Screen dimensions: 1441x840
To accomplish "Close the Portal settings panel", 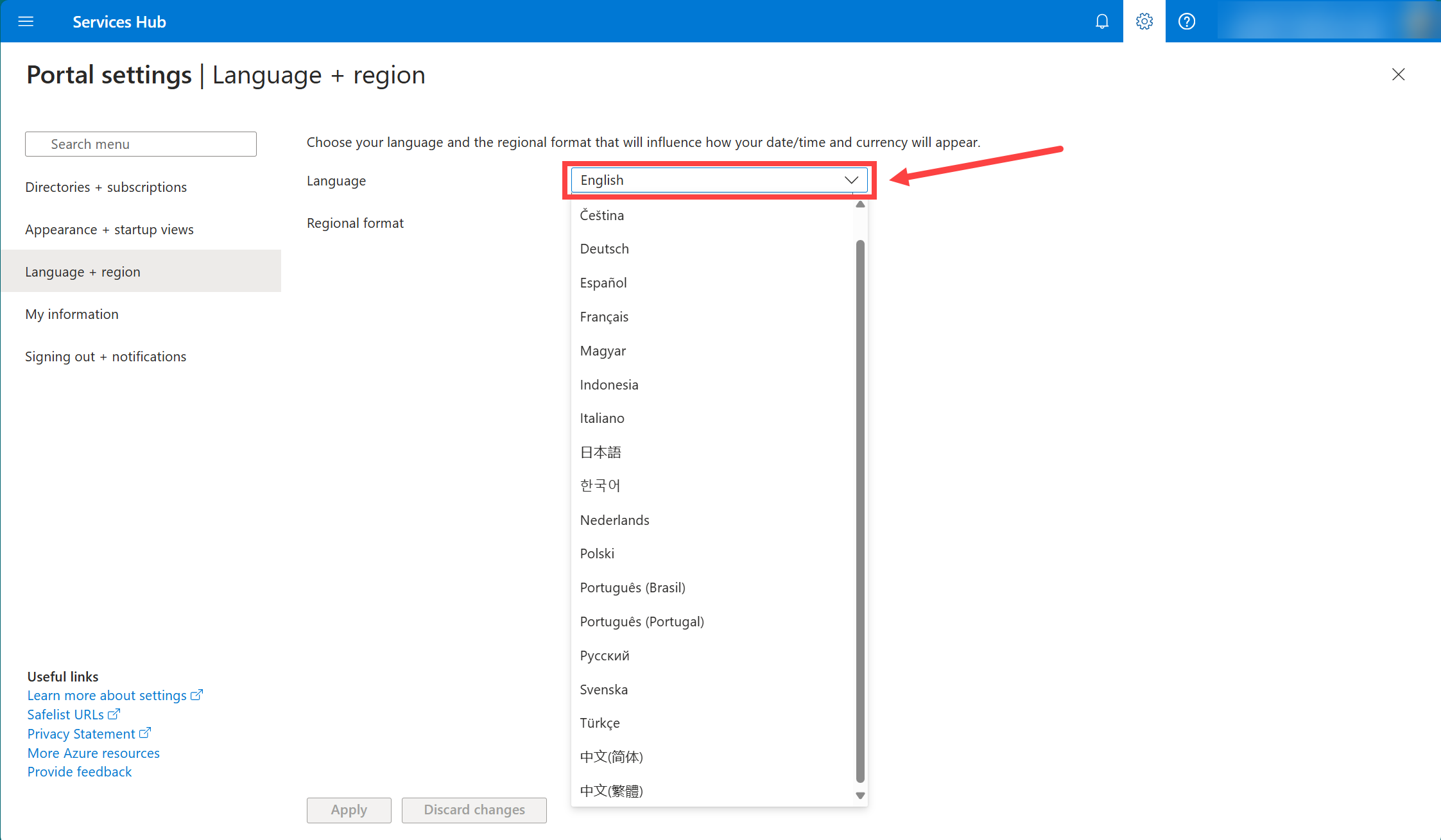I will [1398, 74].
